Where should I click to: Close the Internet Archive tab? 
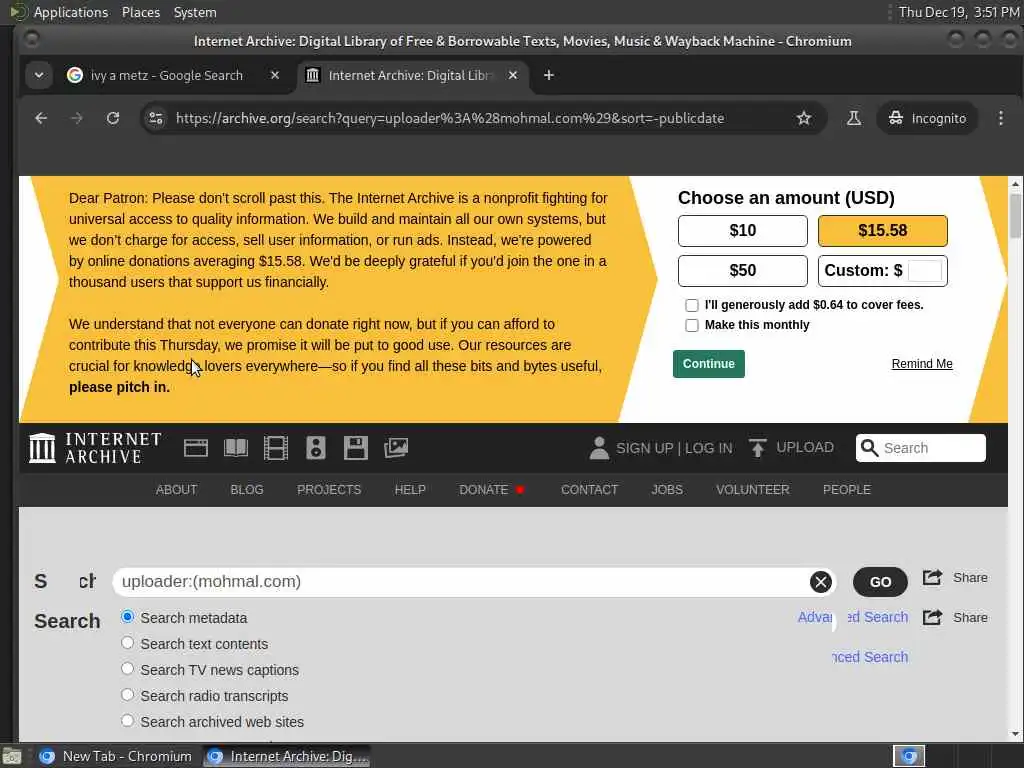[x=513, y=75]
